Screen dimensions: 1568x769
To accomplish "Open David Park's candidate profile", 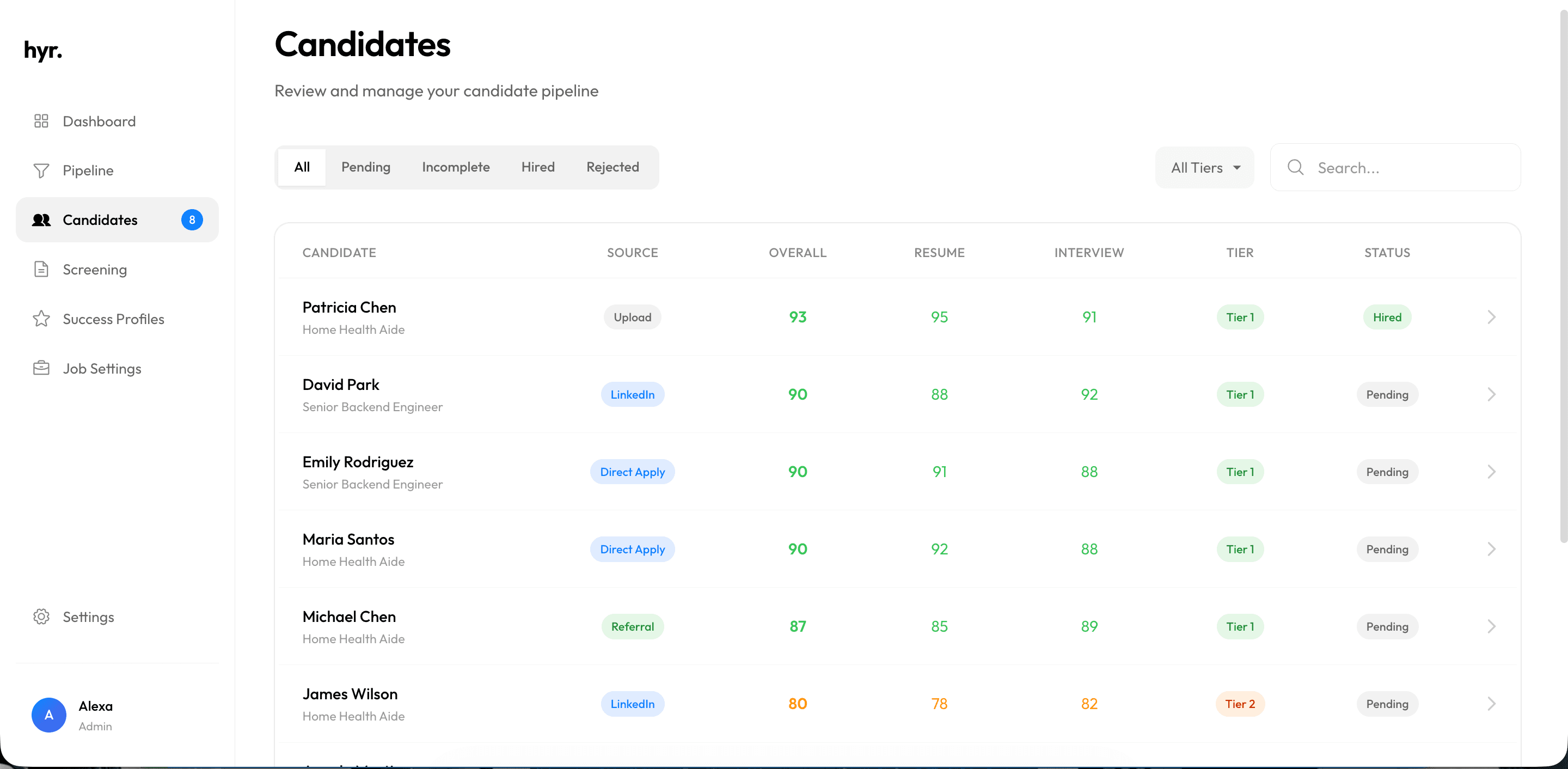I will [x=341, y=384].
